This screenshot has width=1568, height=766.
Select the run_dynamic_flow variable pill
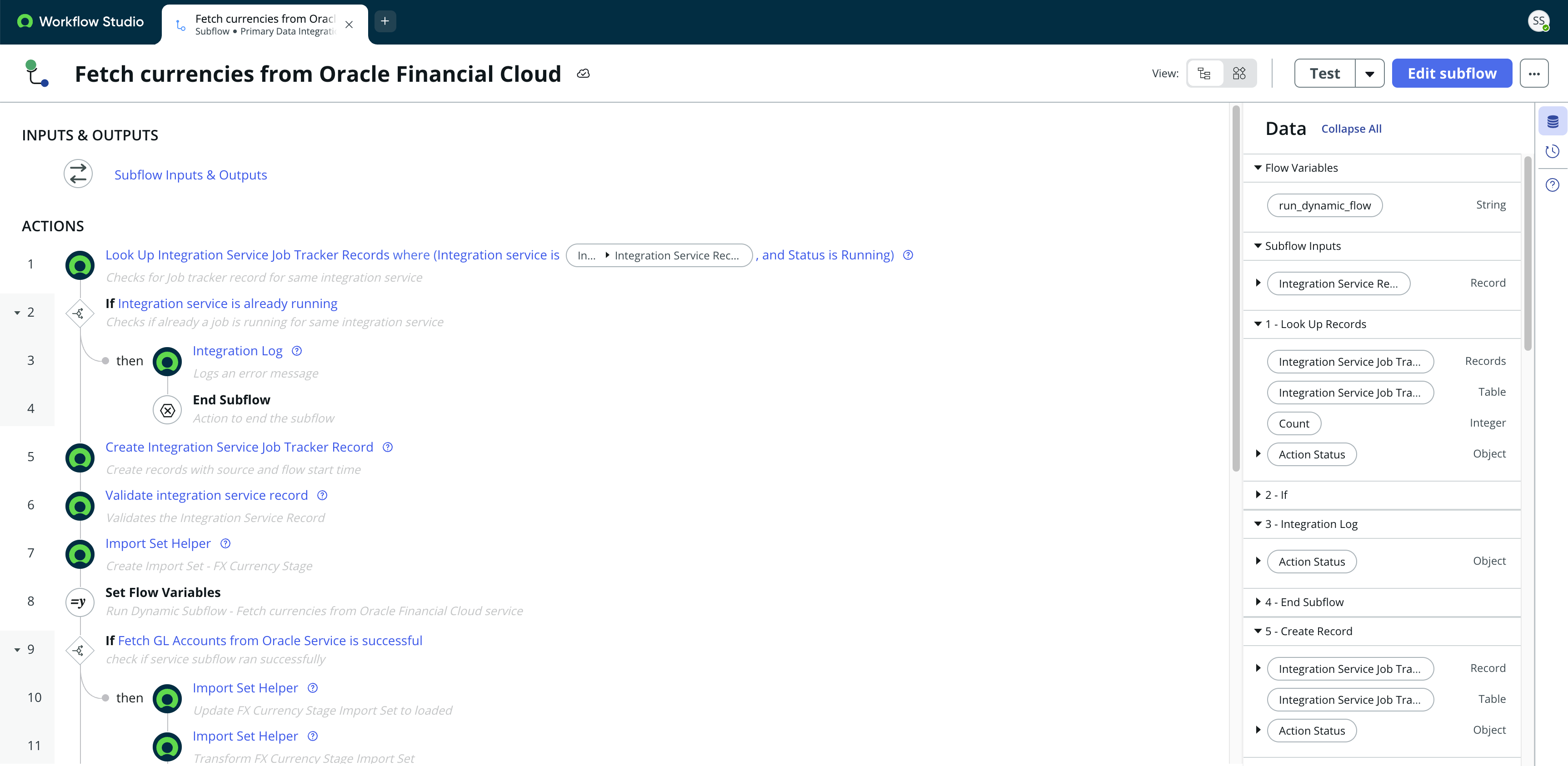tap(1324, 206)
